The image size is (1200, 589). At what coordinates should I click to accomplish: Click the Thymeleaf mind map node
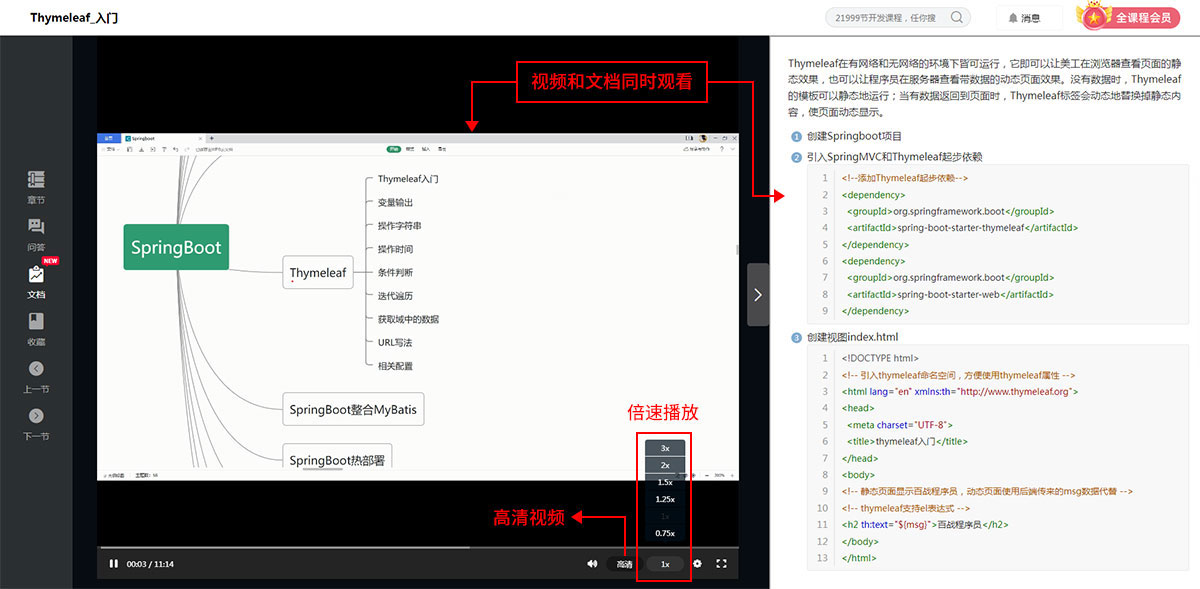click(x=318, y=272)
